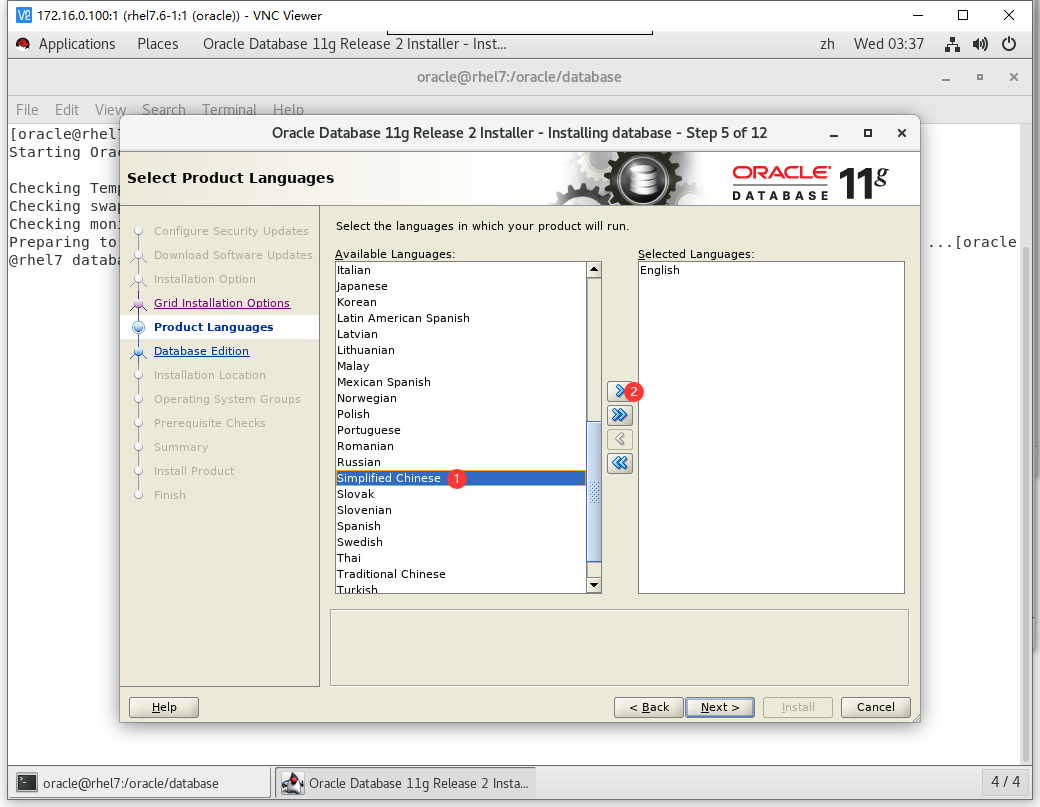
Task: Cancel the Oracle installation
Action: [876, 707]
